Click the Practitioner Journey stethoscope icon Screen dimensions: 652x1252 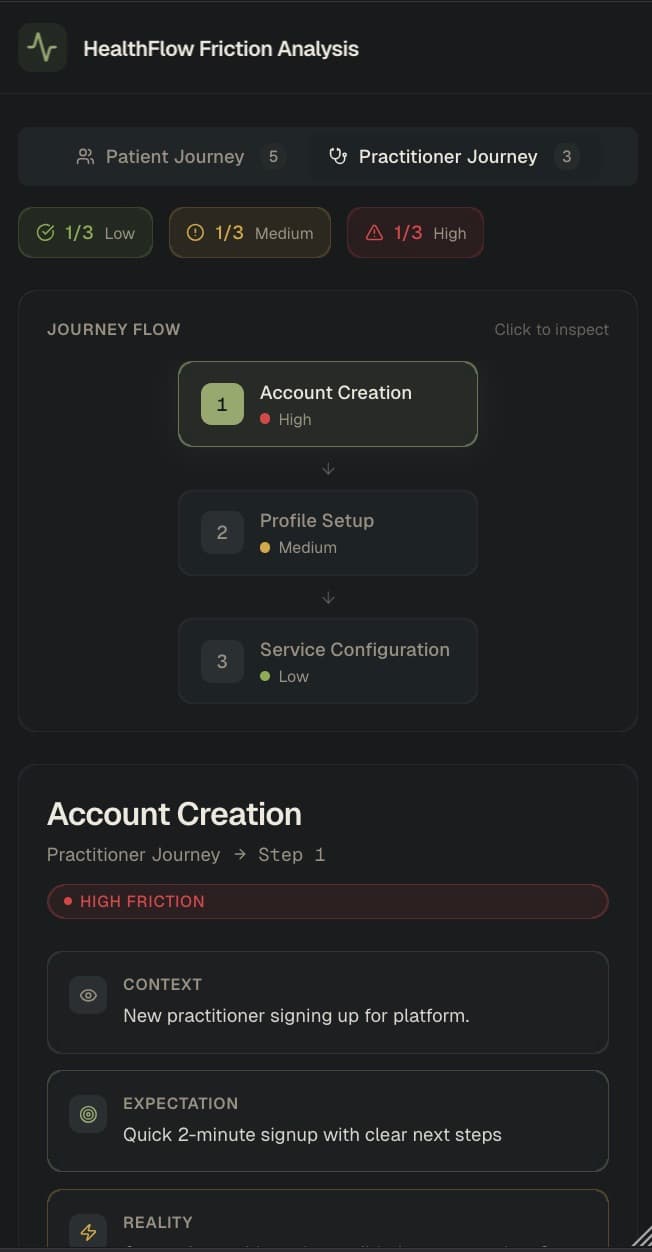coord(338,156)
